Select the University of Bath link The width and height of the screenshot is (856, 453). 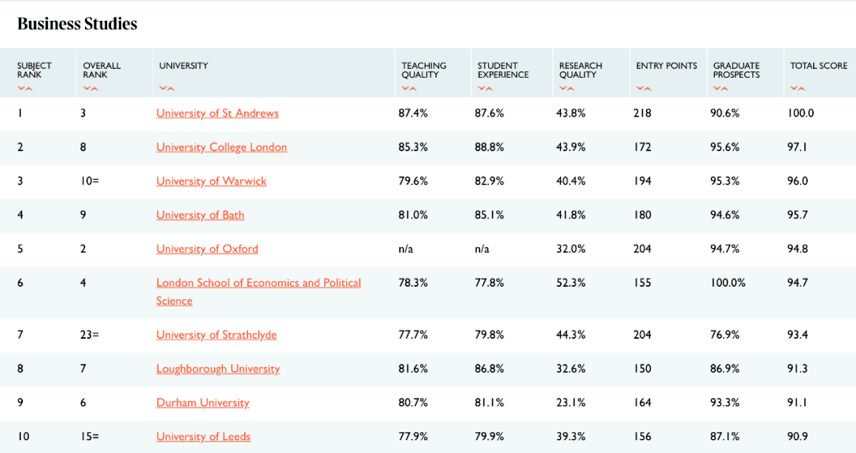[200, 215]
